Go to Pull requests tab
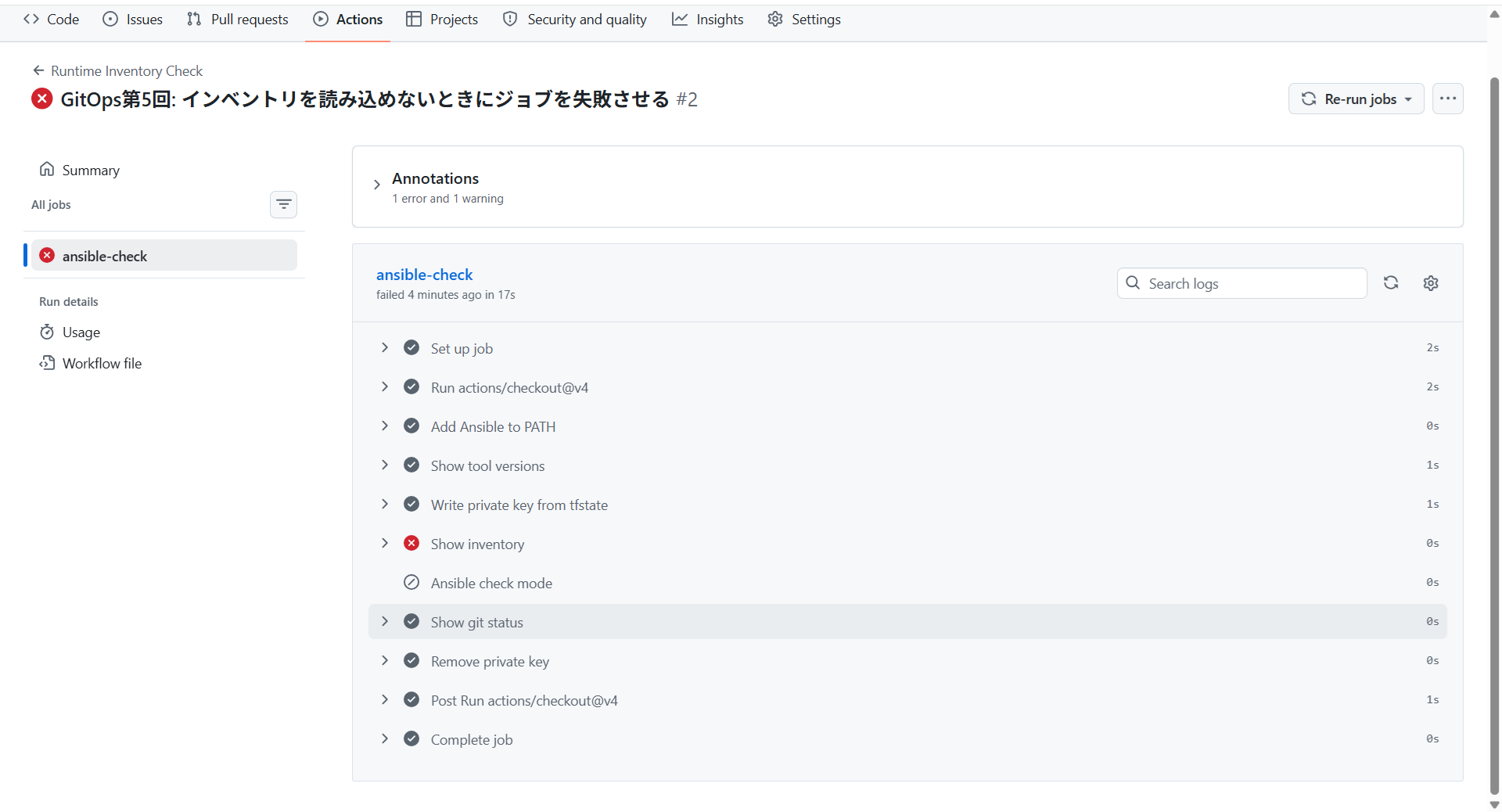The width and height of the screenshot is (1502, 812). tap(238, 20)
